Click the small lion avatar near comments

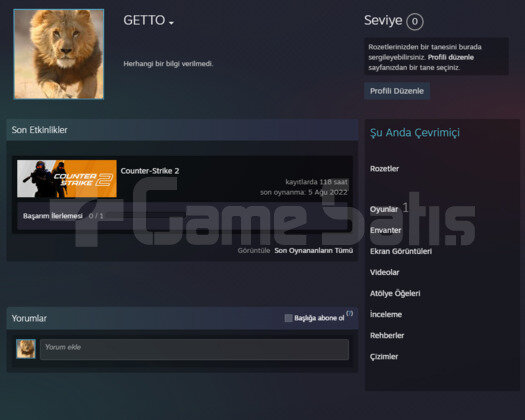tap(26, 349)
